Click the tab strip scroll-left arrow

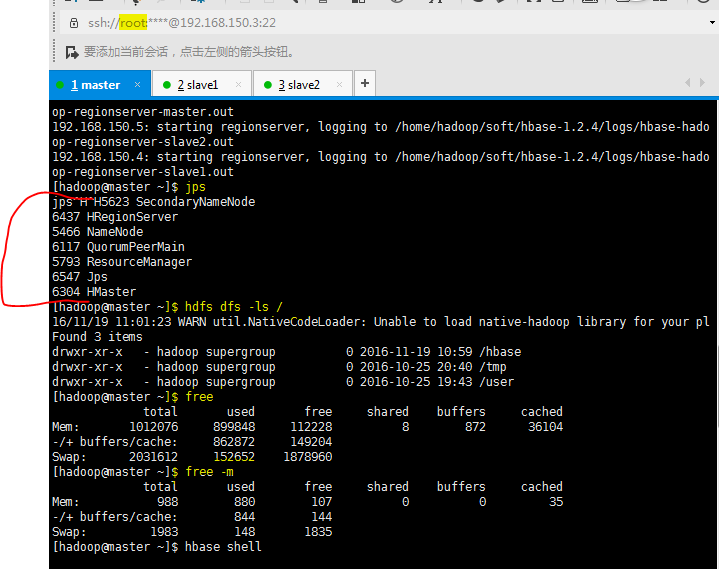click(687, 83)
